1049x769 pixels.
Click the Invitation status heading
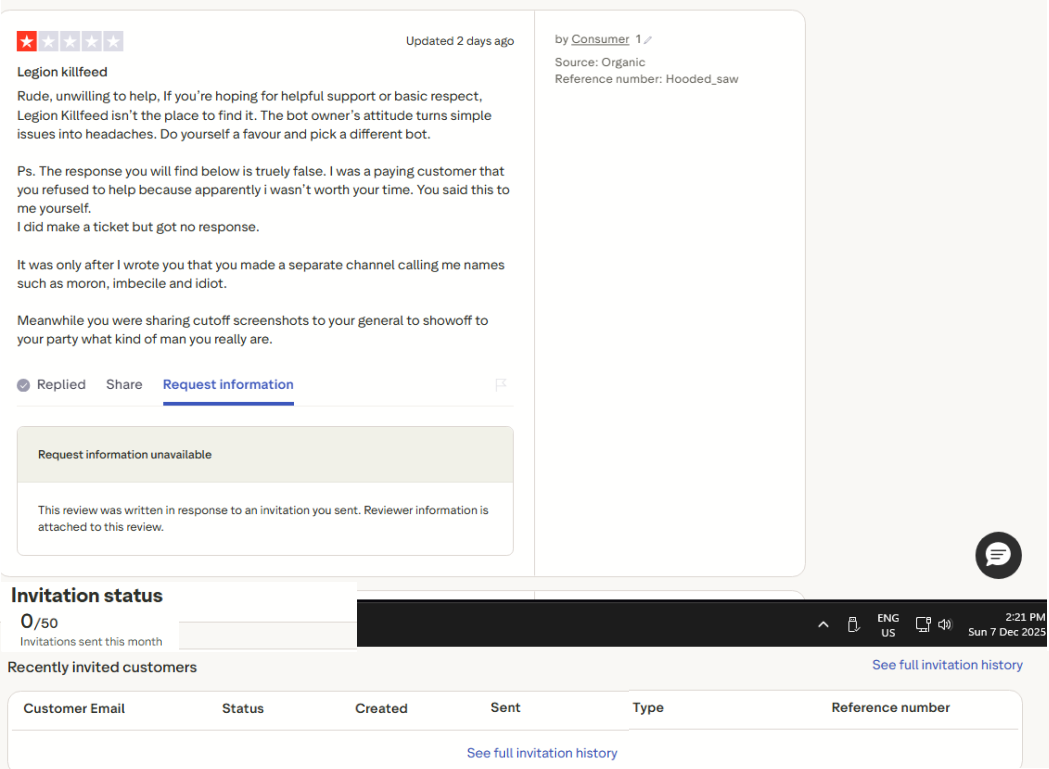(x=87, y=595)
